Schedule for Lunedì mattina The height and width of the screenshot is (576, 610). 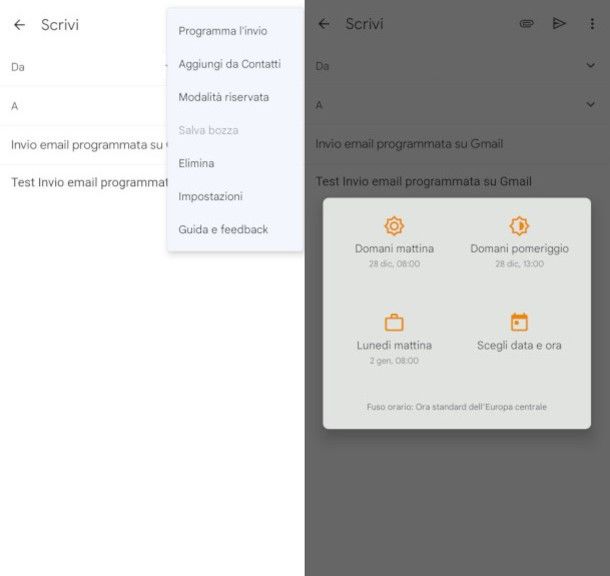coord(394,339)
